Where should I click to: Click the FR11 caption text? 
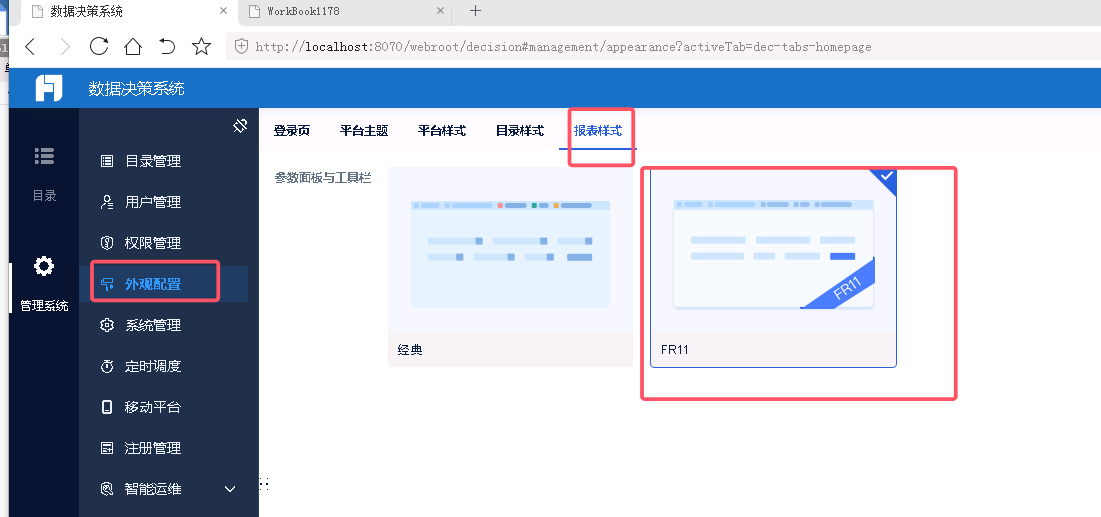click(x=675, y=350)
